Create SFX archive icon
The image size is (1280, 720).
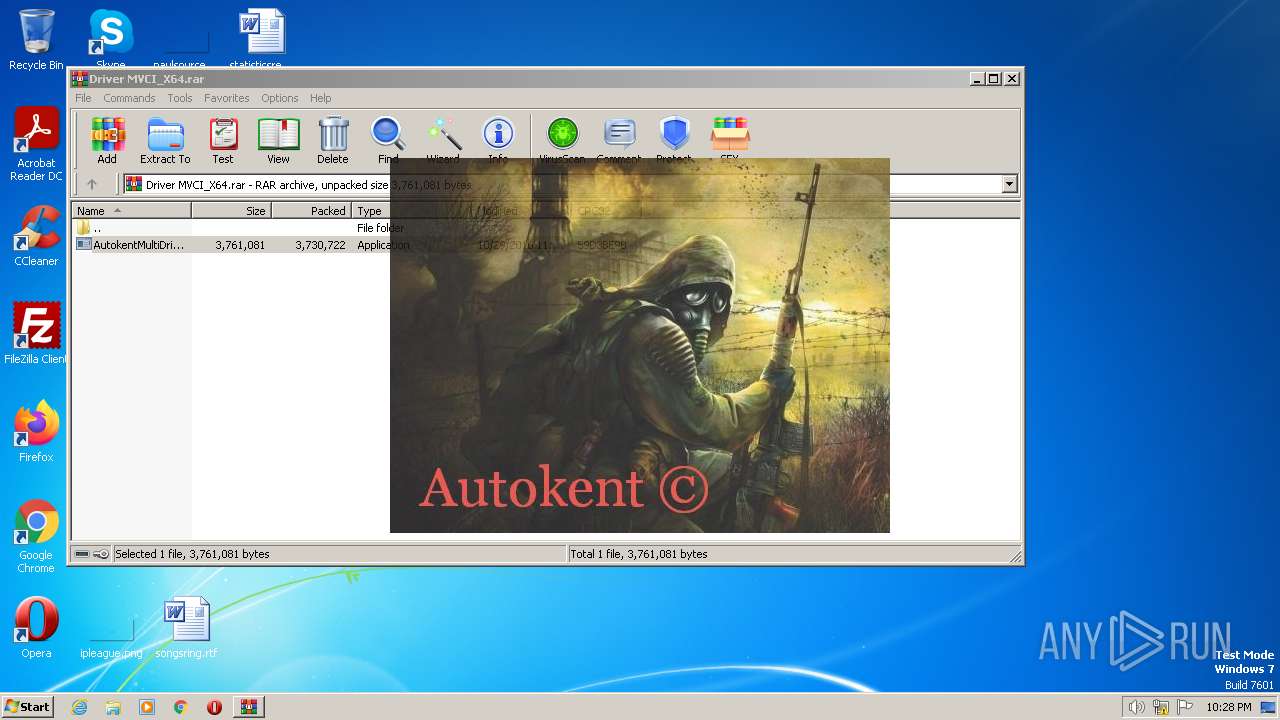pos(730,140)
